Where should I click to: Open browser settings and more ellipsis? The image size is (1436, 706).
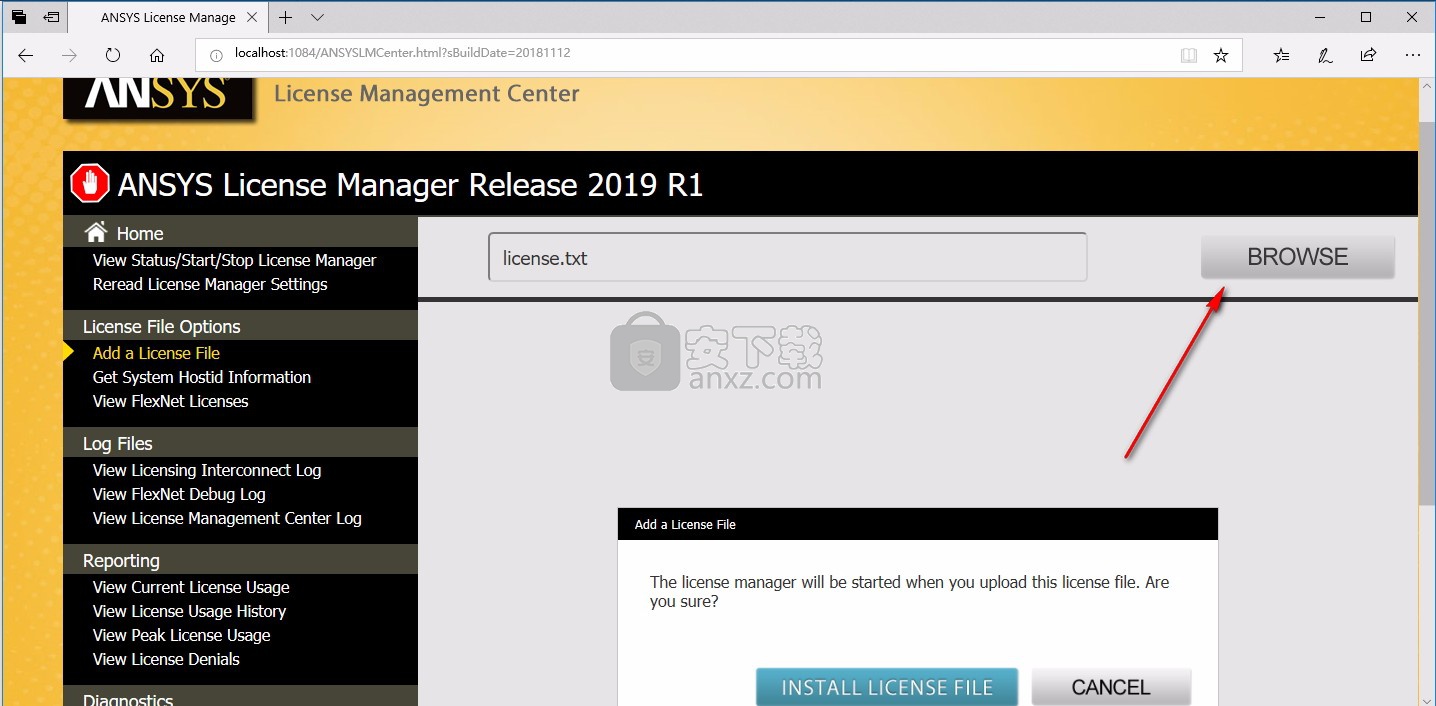(1412, 55)
